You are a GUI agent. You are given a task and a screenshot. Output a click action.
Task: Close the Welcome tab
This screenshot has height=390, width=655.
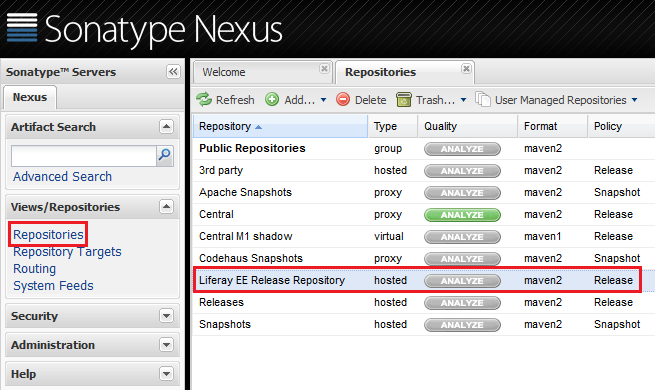coord(324,68)
